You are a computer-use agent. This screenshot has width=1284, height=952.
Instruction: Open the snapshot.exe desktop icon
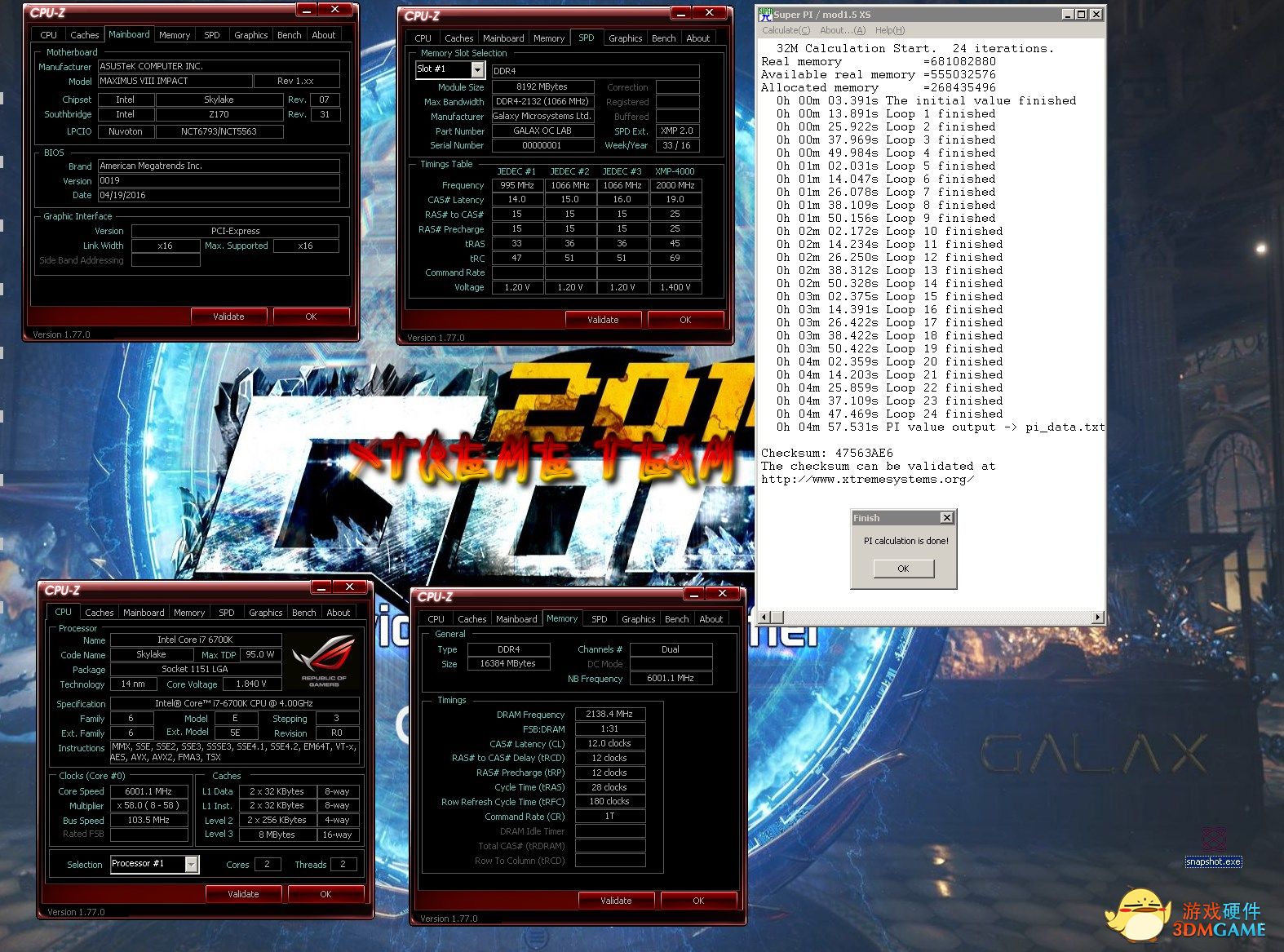click(1213, 847)
